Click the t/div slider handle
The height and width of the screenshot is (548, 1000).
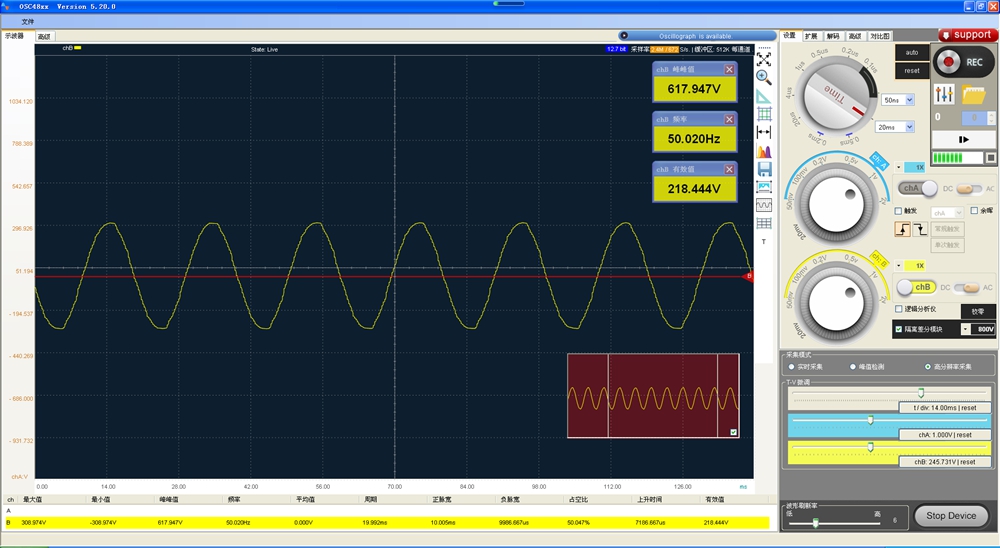pyautogui.click(x=921, y=392)
